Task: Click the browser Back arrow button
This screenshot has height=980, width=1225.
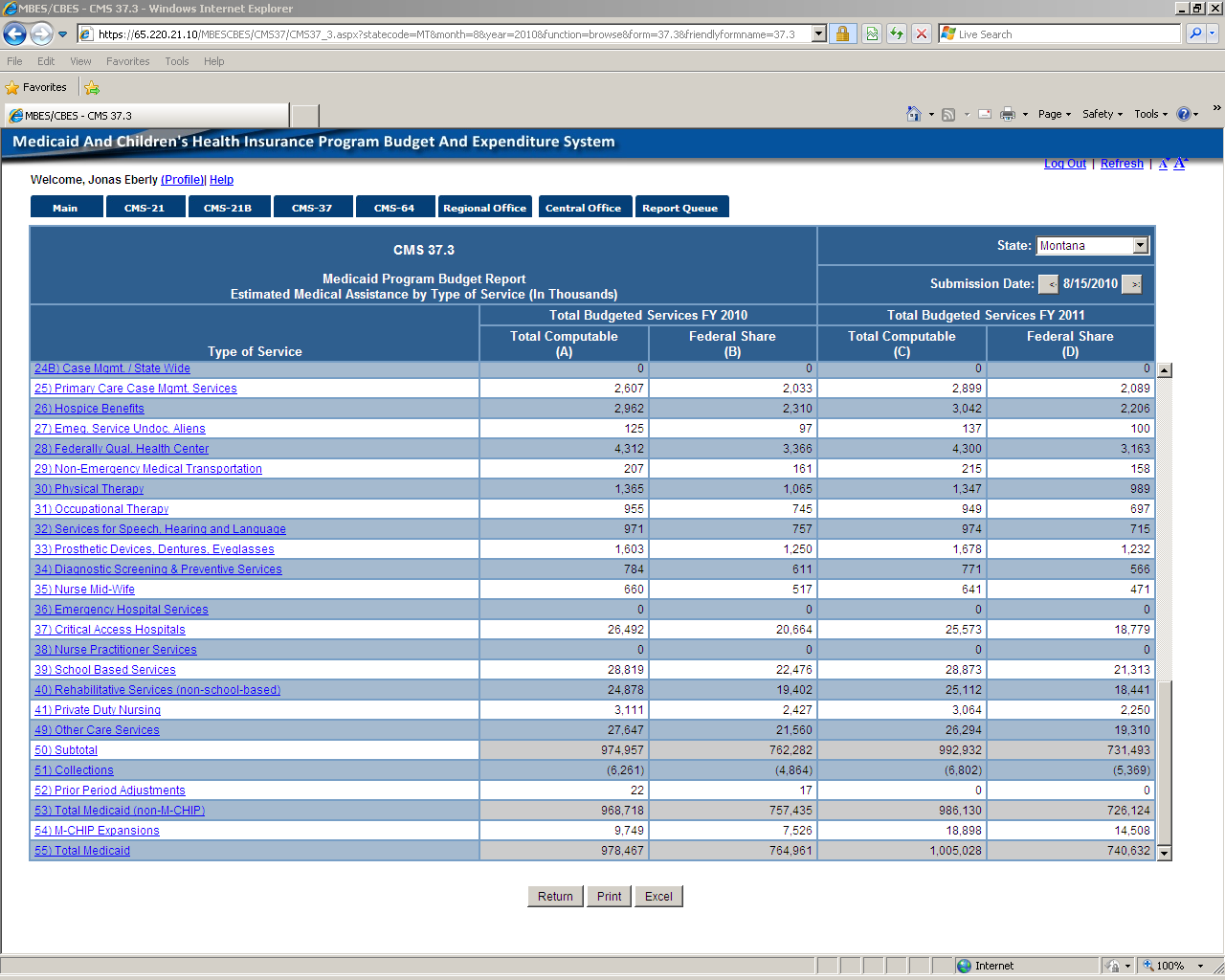Action: point(15,34)
